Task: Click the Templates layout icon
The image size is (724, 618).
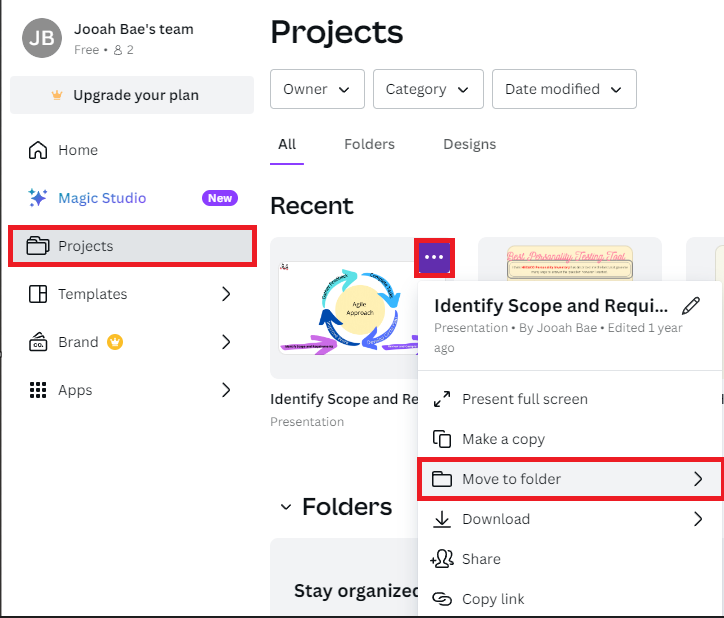Action: point(38,294)
